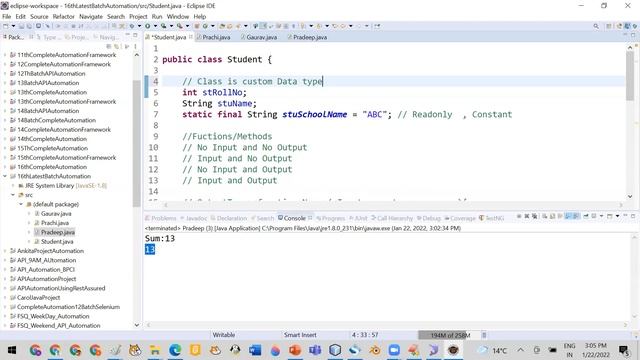
Task: Open the TestNG view tab
Action: click(491, 218)
